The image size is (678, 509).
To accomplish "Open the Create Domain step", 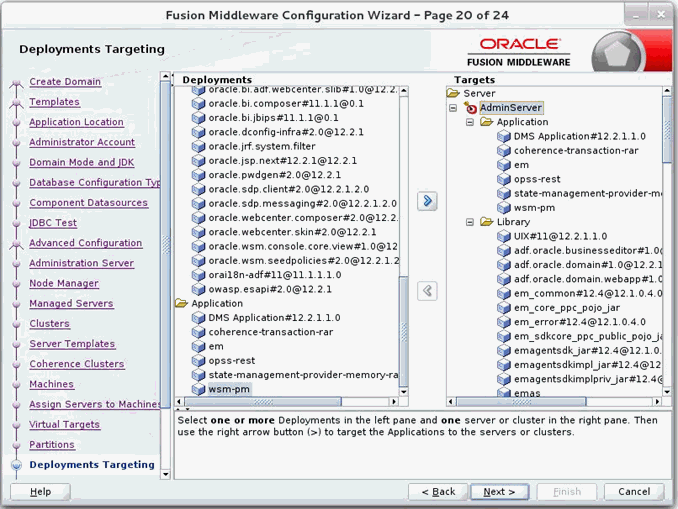I will click(x=65, y=82).
